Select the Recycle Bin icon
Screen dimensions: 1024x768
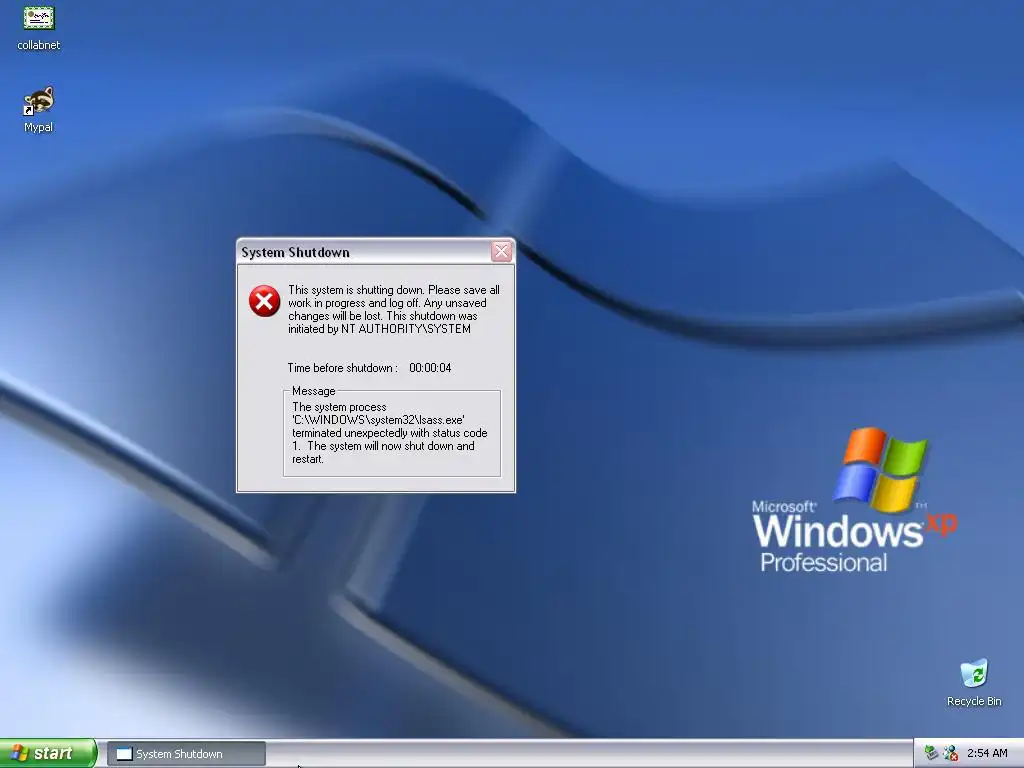pos(974,683)
